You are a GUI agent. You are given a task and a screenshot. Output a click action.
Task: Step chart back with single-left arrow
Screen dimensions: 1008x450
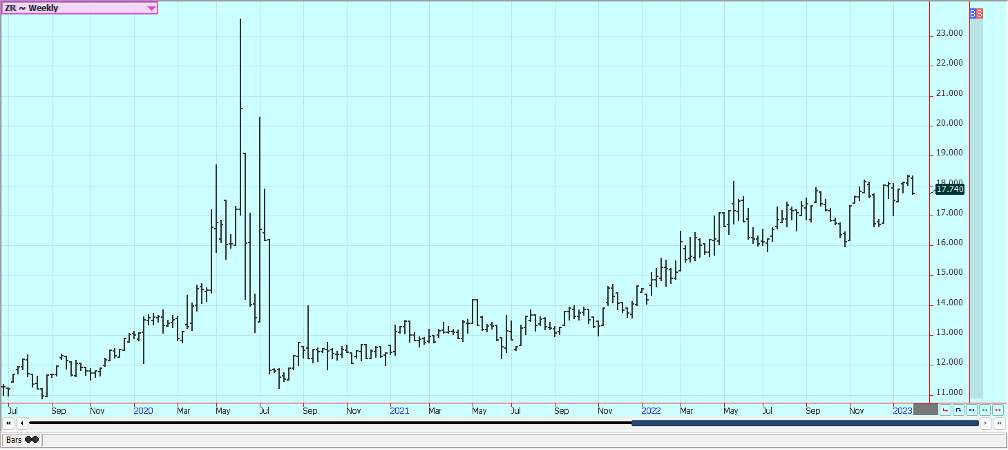[x=22, y=423]
